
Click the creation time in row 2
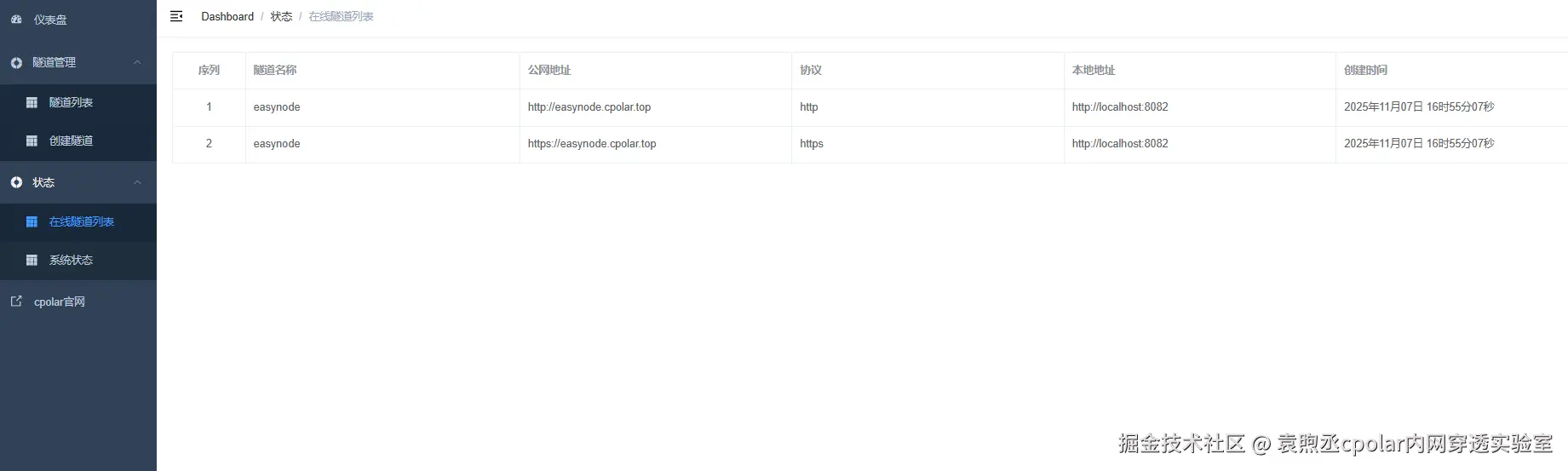point(1419,144)
